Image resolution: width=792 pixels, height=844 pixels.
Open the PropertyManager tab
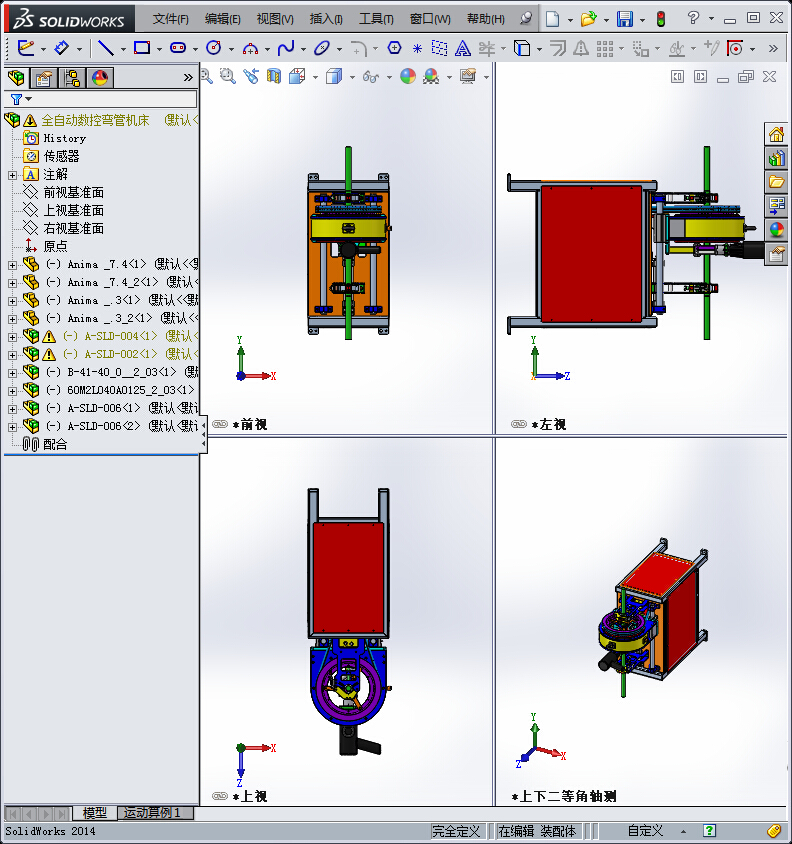coord(44,79)
